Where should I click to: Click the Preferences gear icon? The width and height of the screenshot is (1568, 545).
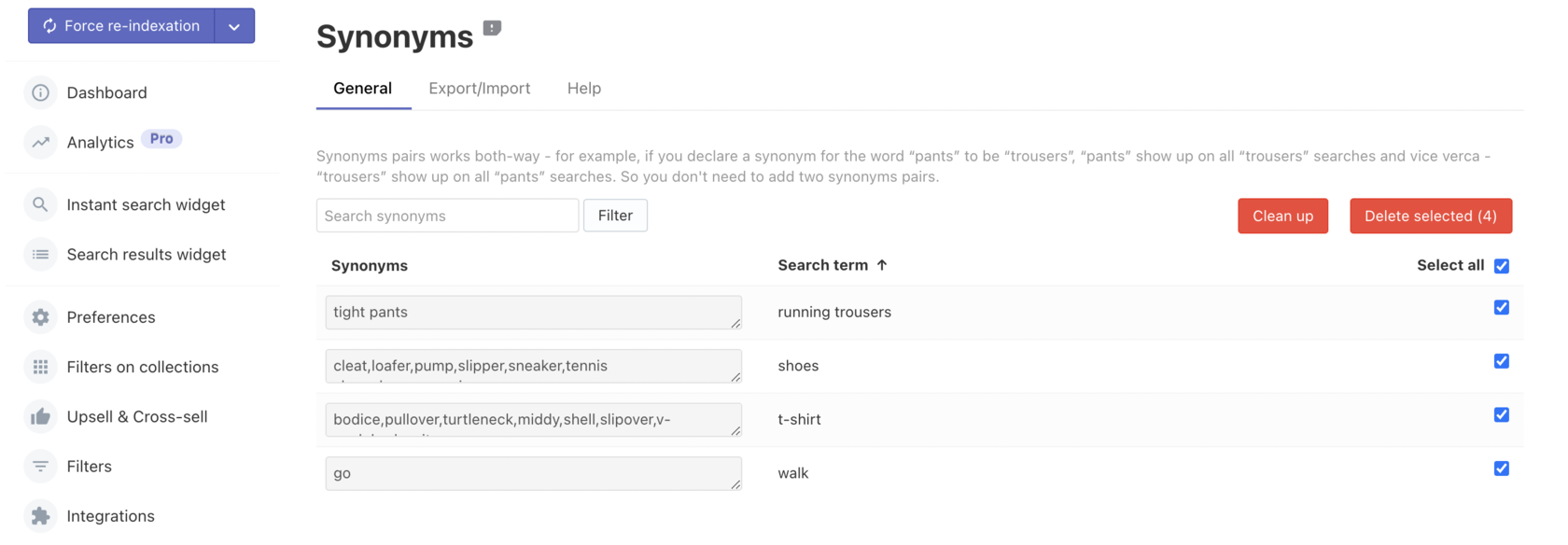pos(40,317)
